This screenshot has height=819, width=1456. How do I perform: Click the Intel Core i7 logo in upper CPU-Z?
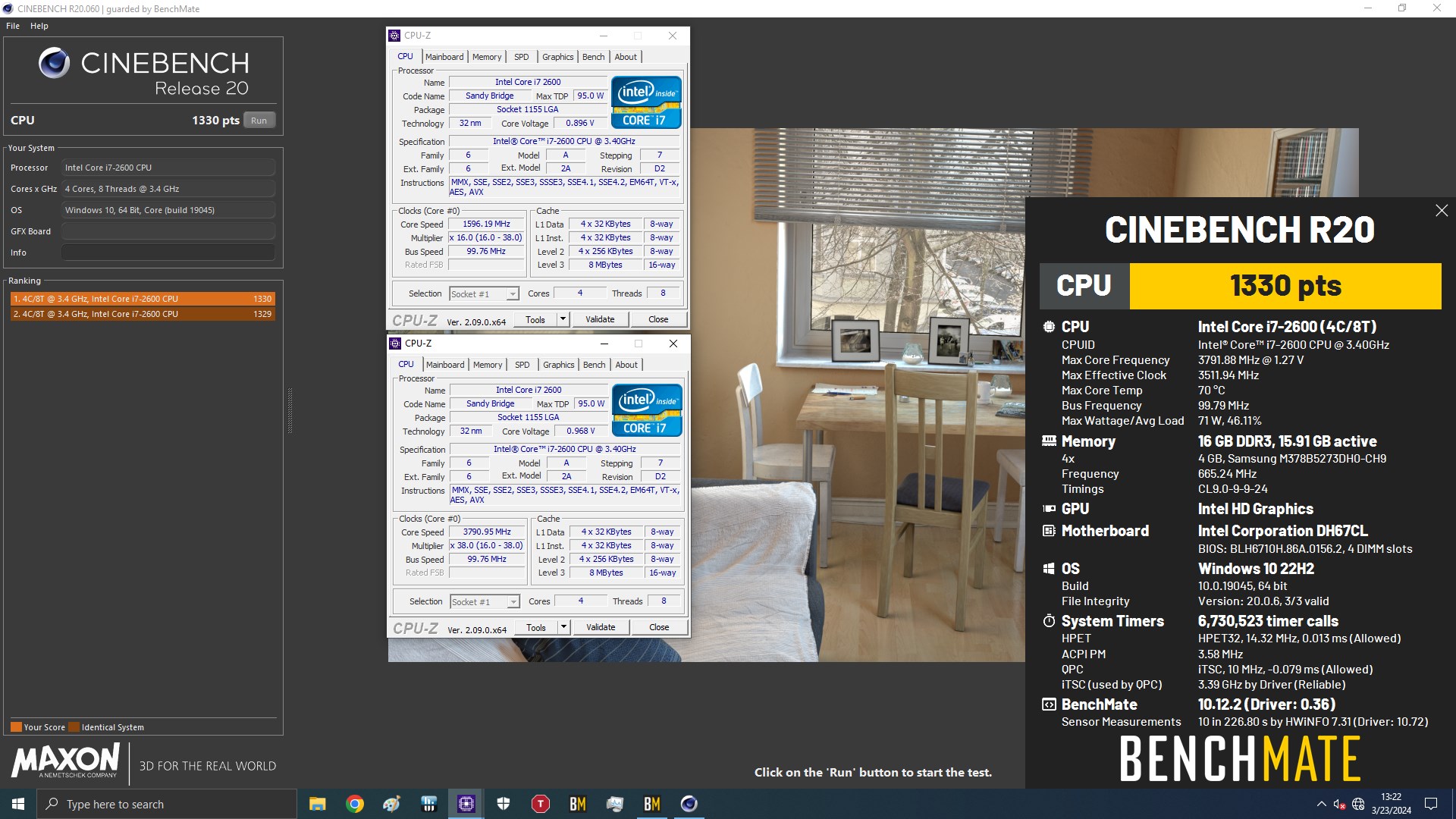coord(646,102)
